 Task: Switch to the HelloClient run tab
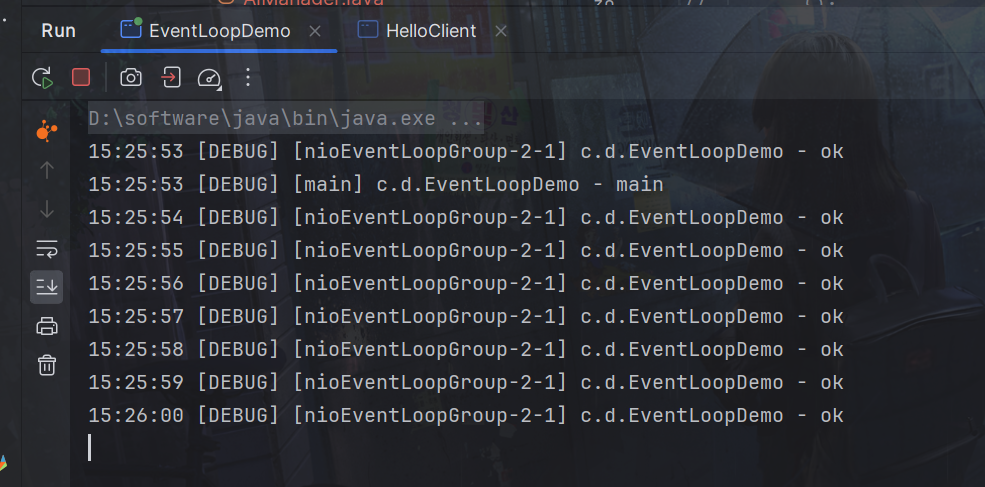pos(430,31)
